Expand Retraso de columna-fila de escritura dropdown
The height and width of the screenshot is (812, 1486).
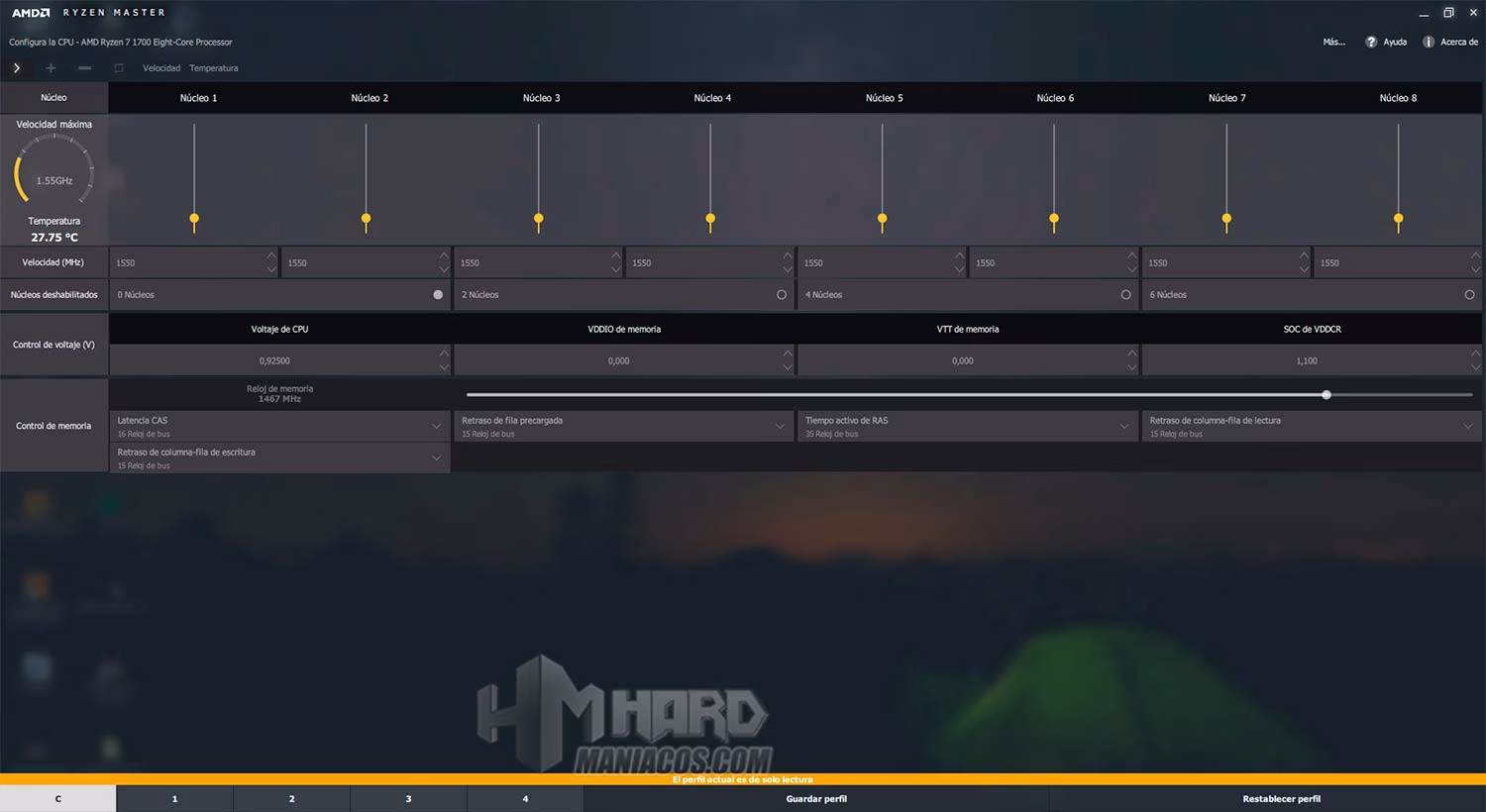[436, 458]
